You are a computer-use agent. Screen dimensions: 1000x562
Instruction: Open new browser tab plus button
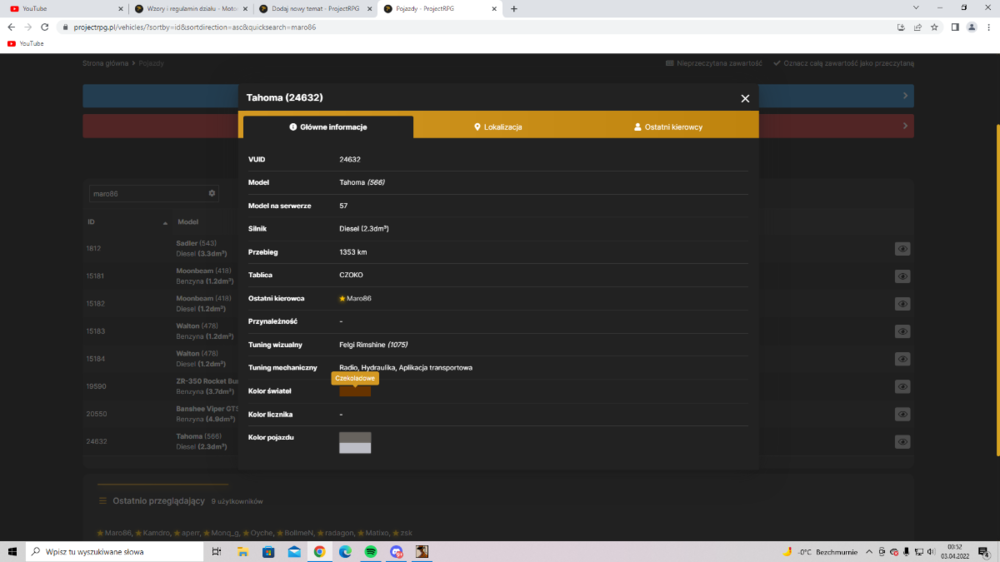tap(514, 9)
